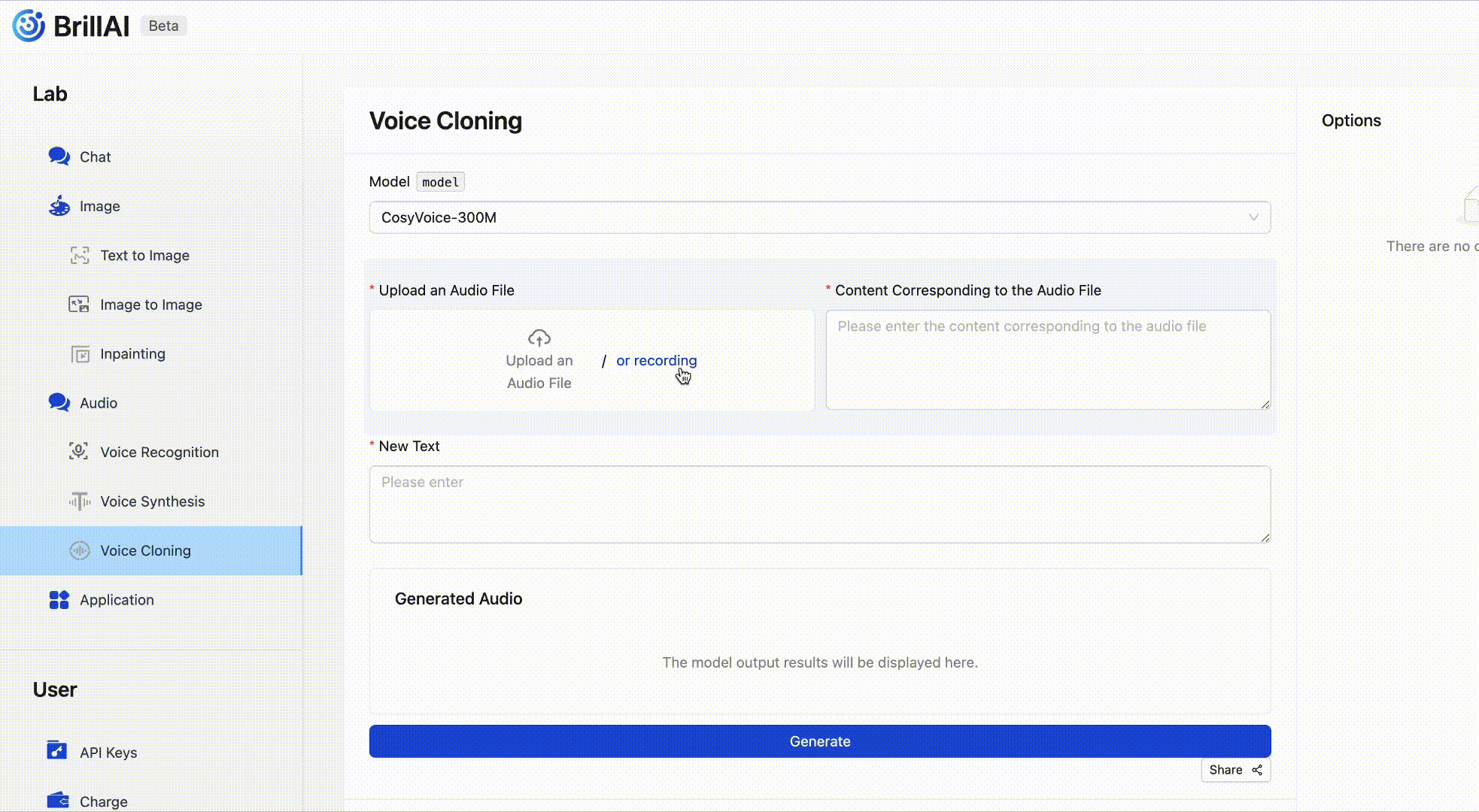Select Voice Cloning in the sidebar

click(145, 551)
